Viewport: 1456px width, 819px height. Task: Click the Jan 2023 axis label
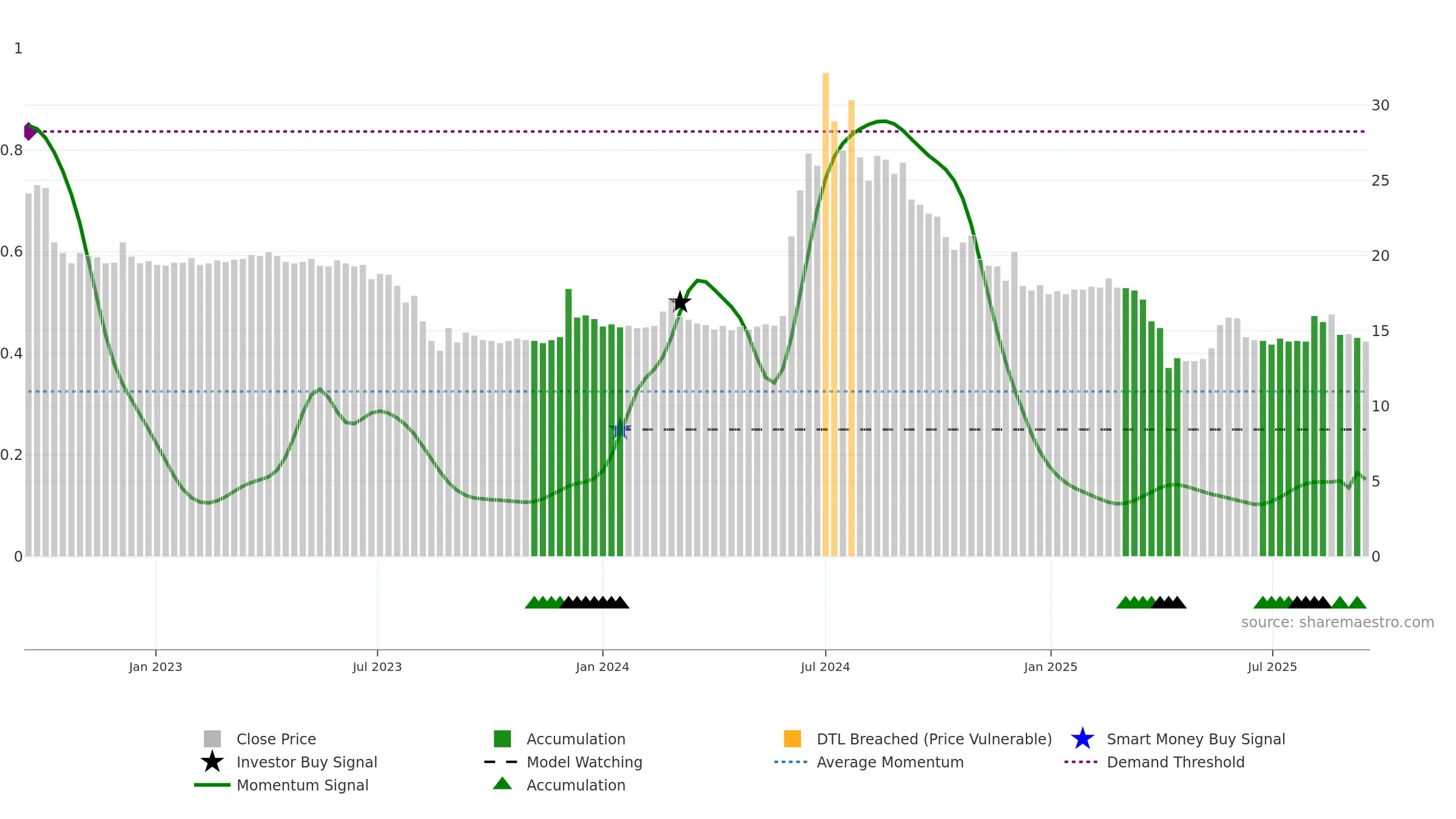coord(155,667)
